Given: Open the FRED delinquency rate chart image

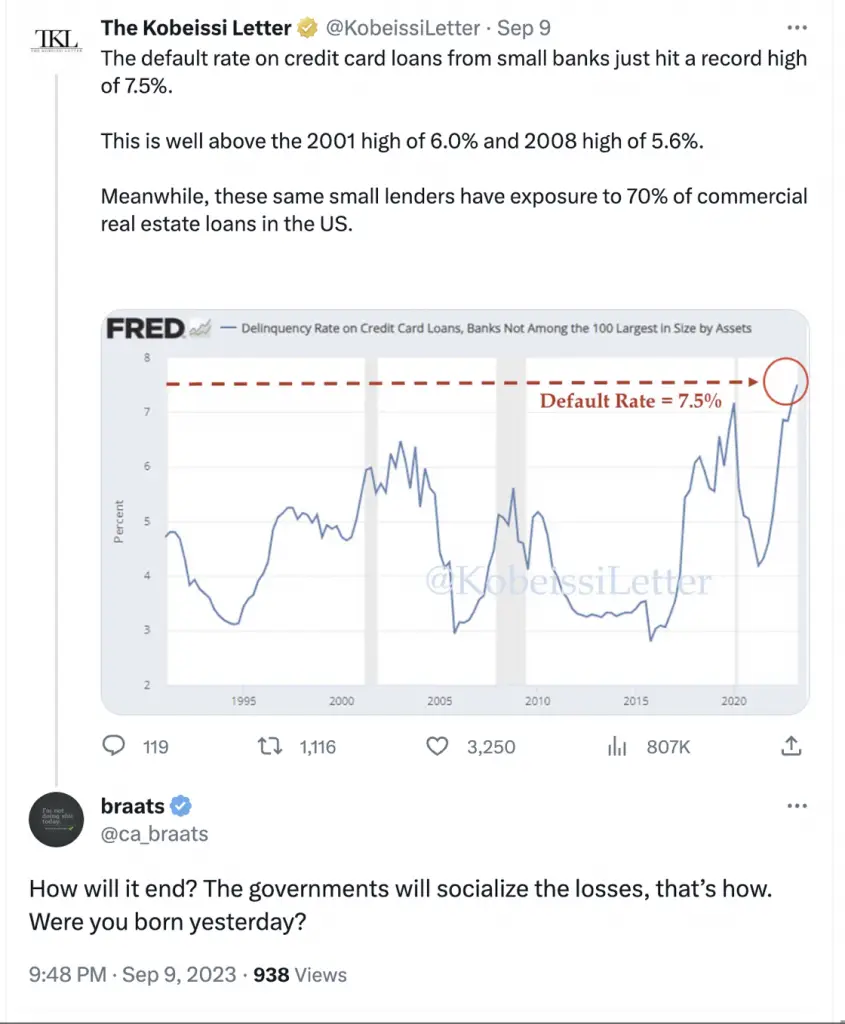Looking at the screenshot, I should [455, 511].
